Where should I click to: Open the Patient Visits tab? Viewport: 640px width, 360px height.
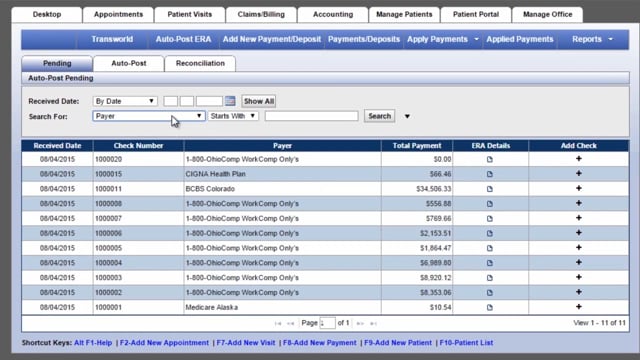[x=190, y=14]
